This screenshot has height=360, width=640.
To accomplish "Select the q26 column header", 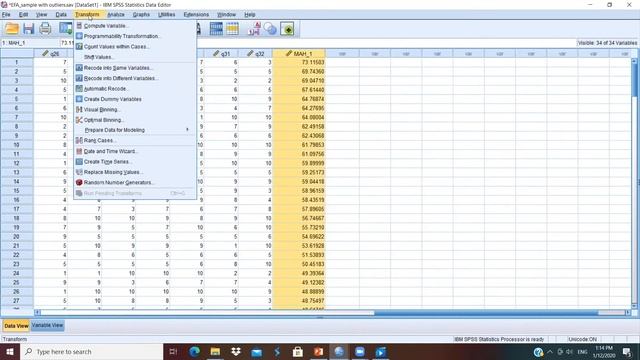I will (x=51, y=53).
